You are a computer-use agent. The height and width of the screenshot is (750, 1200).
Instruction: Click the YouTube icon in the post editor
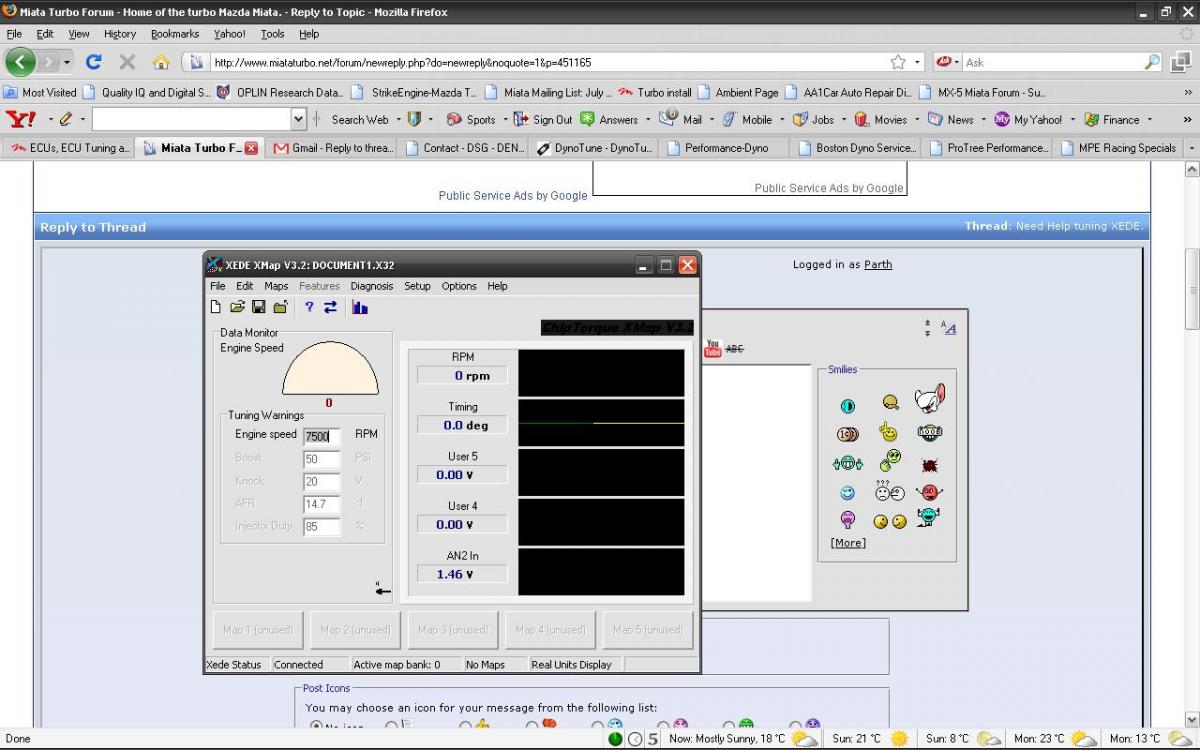pos(712,348)
